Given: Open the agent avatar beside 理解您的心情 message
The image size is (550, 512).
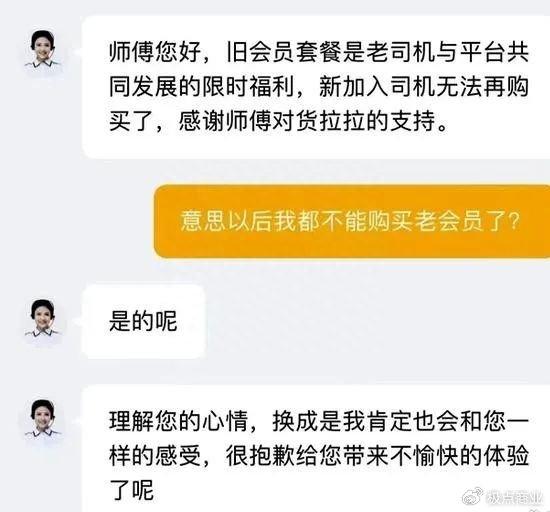Looking at the screenshot, I should point(43,419).
